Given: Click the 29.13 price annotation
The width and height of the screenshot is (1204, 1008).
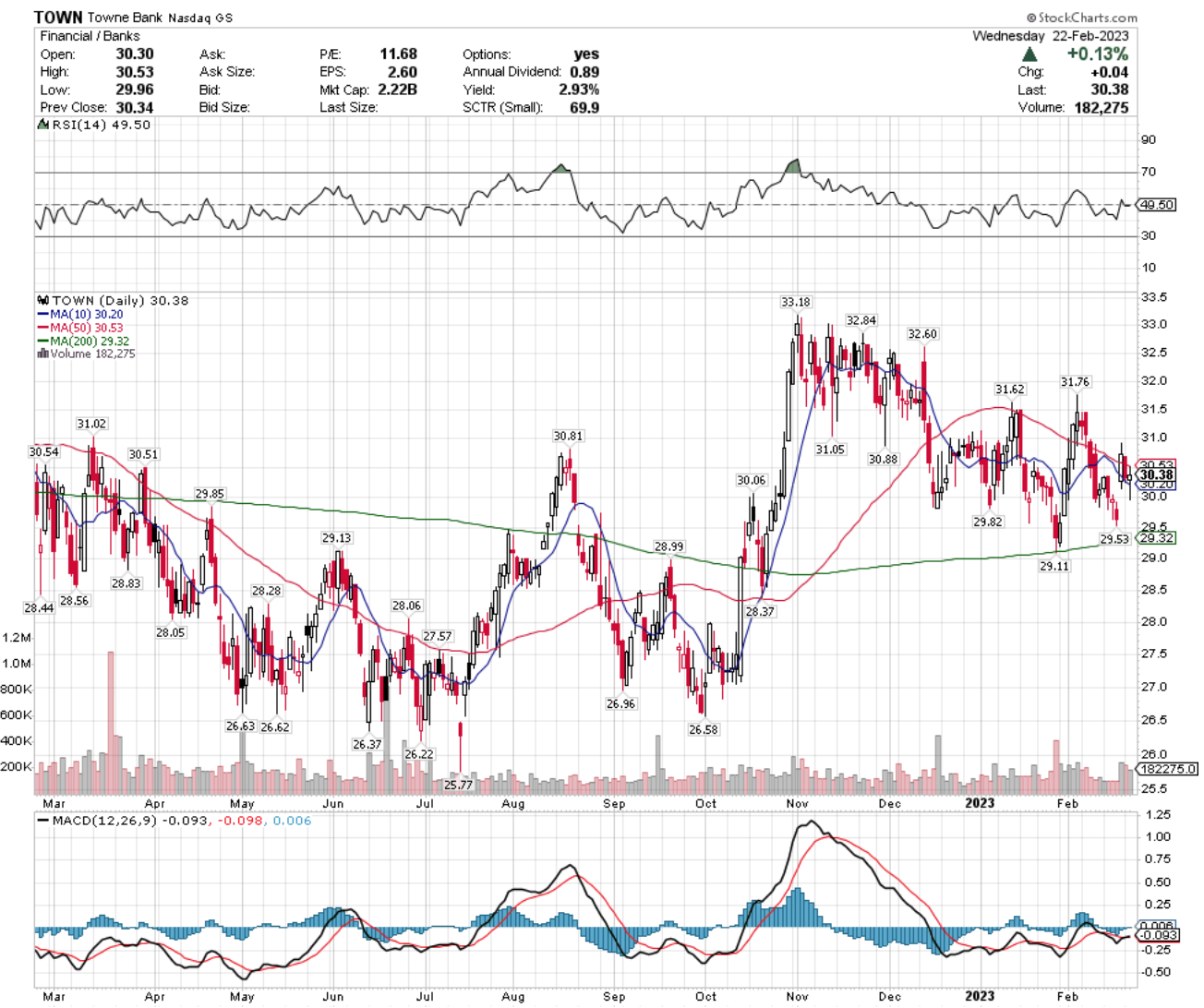Looking at the screenshot, I should click(x=336, y=538).
